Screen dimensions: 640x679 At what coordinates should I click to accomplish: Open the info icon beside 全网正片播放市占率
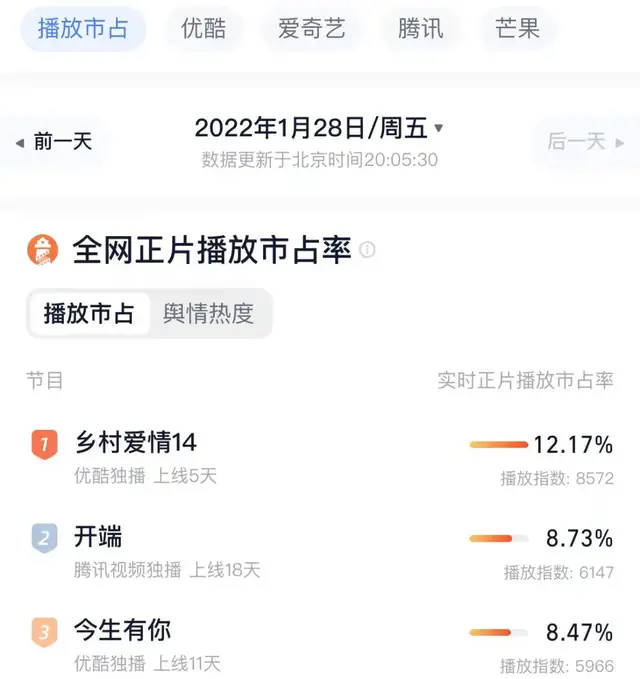(x=367, y=249)
